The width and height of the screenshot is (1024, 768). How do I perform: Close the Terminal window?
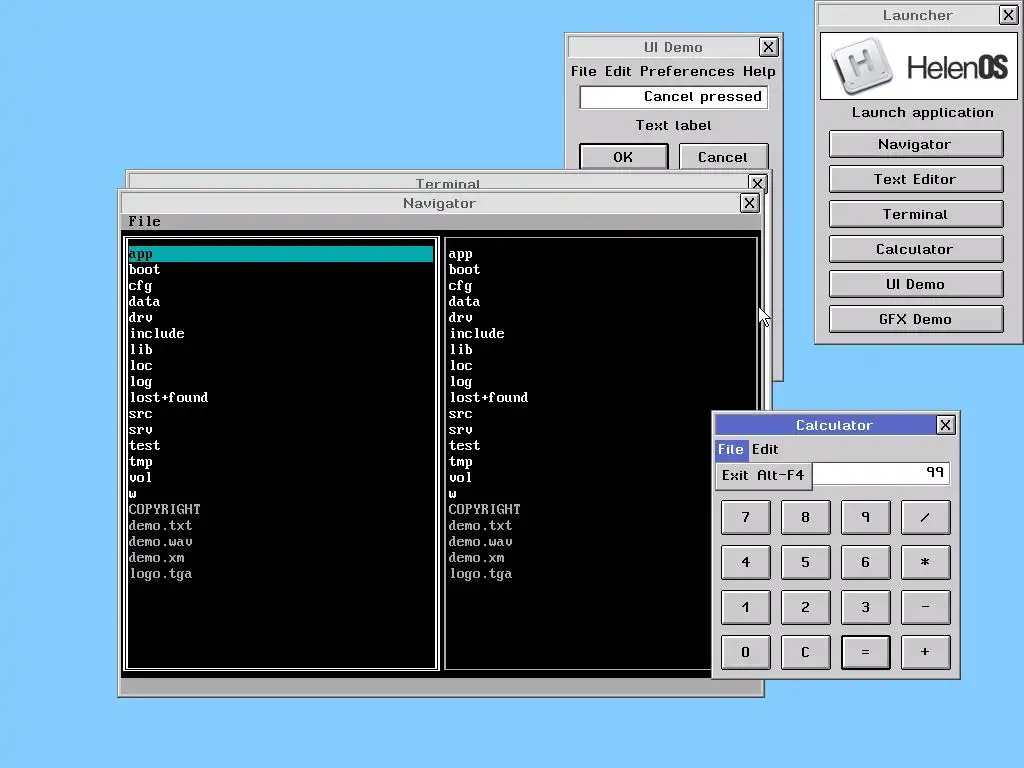tap(757, 183)
